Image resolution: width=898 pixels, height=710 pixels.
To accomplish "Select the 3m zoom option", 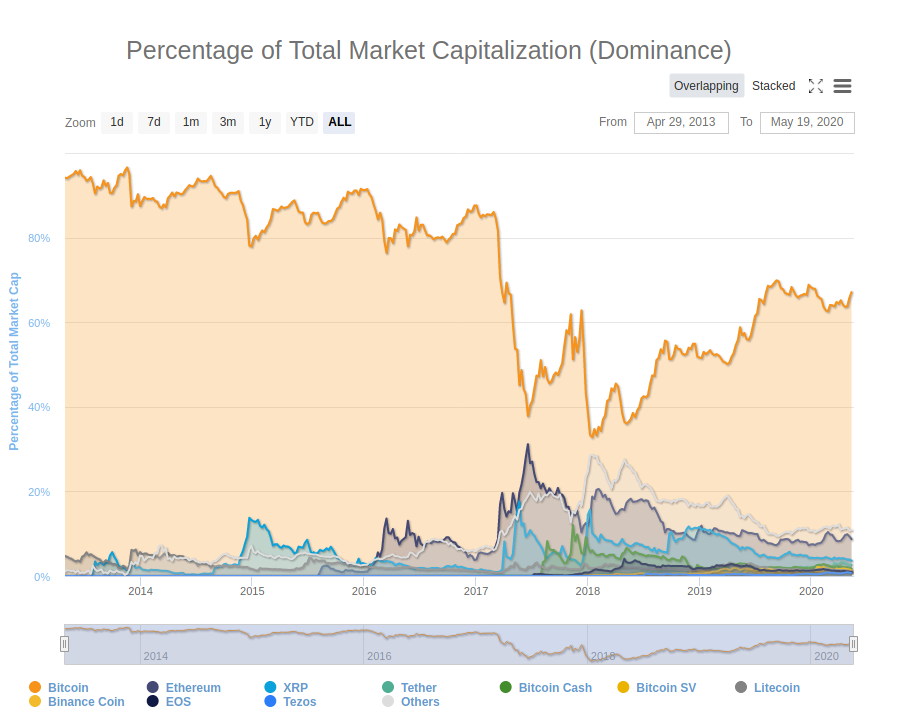I will pos(227,122).
